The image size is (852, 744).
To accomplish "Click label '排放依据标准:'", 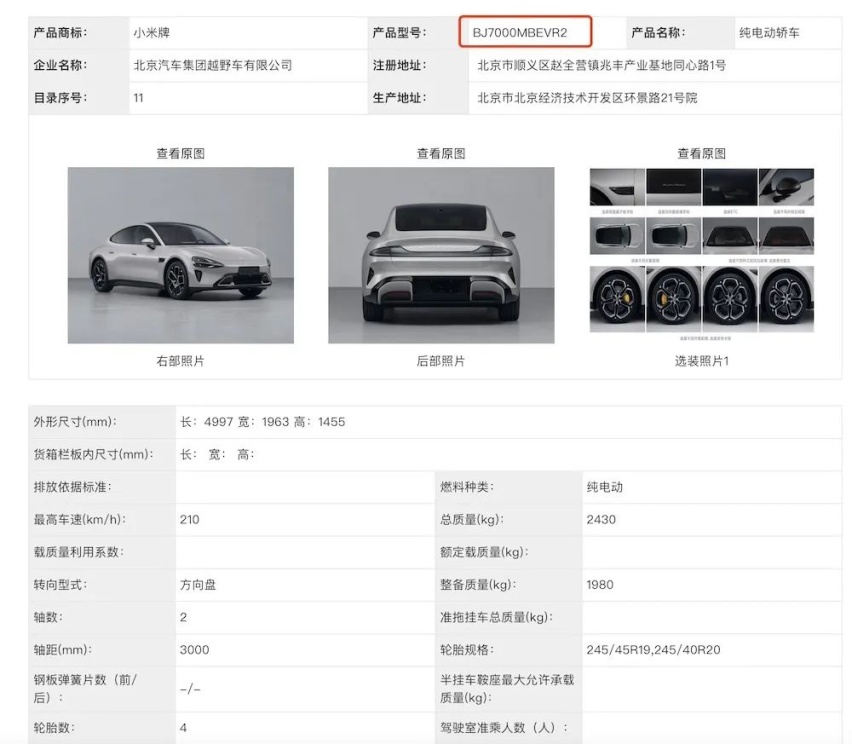I will point(72,487).
